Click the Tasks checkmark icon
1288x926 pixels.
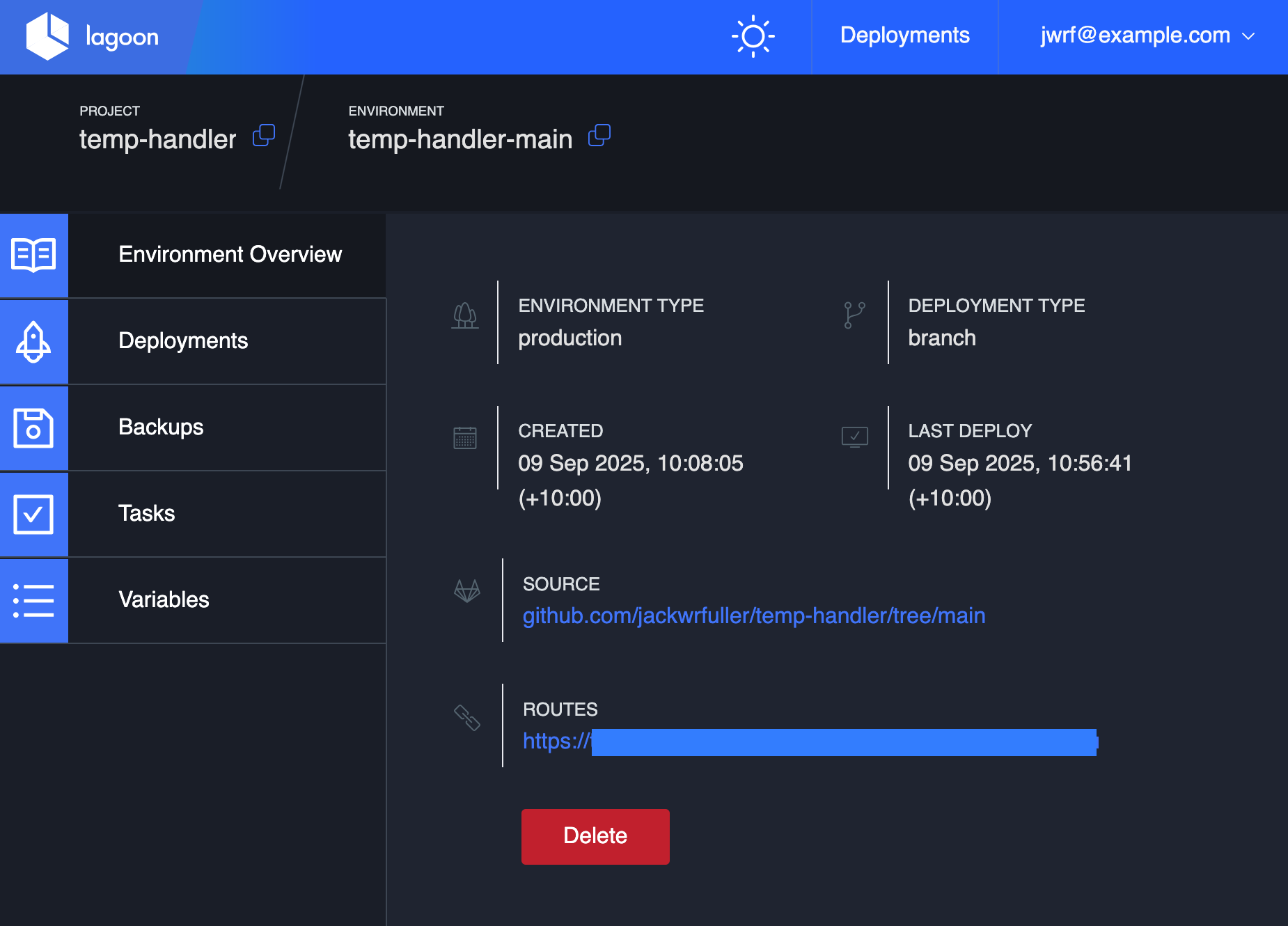[33, 514]
